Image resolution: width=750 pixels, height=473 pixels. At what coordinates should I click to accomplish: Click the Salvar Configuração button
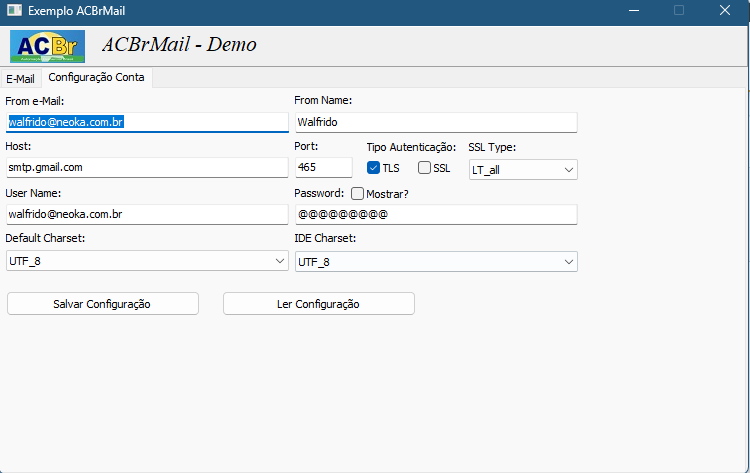click(103, 304)
